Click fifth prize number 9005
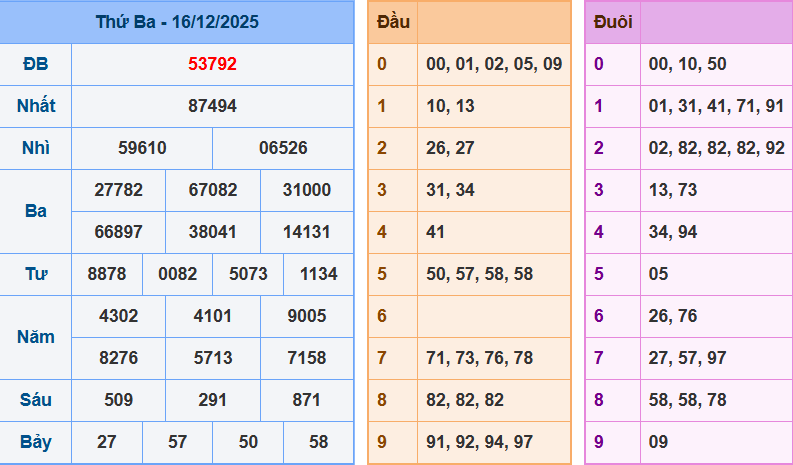Screen dimensions: 793x465 (307, 316)
